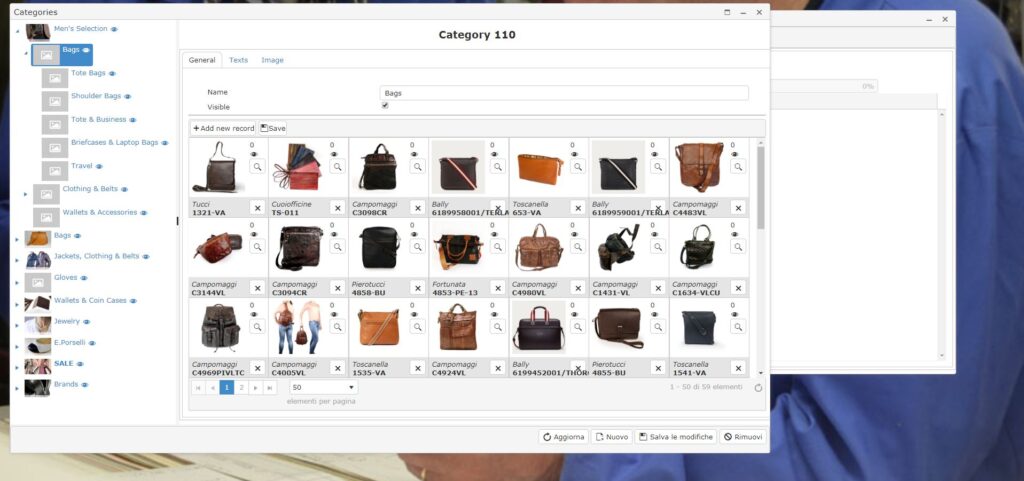This screenshot has width=1024, height=481.
Task: Remove Toscanella 653-VA with X button
Action: coord(579,208)
